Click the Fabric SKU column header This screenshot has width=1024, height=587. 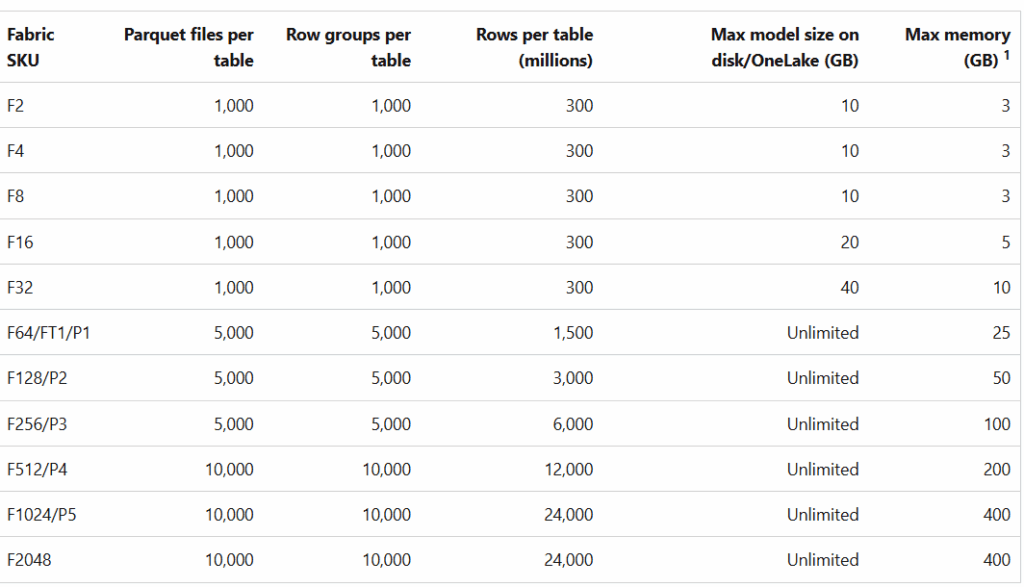[x=31, y=47]
